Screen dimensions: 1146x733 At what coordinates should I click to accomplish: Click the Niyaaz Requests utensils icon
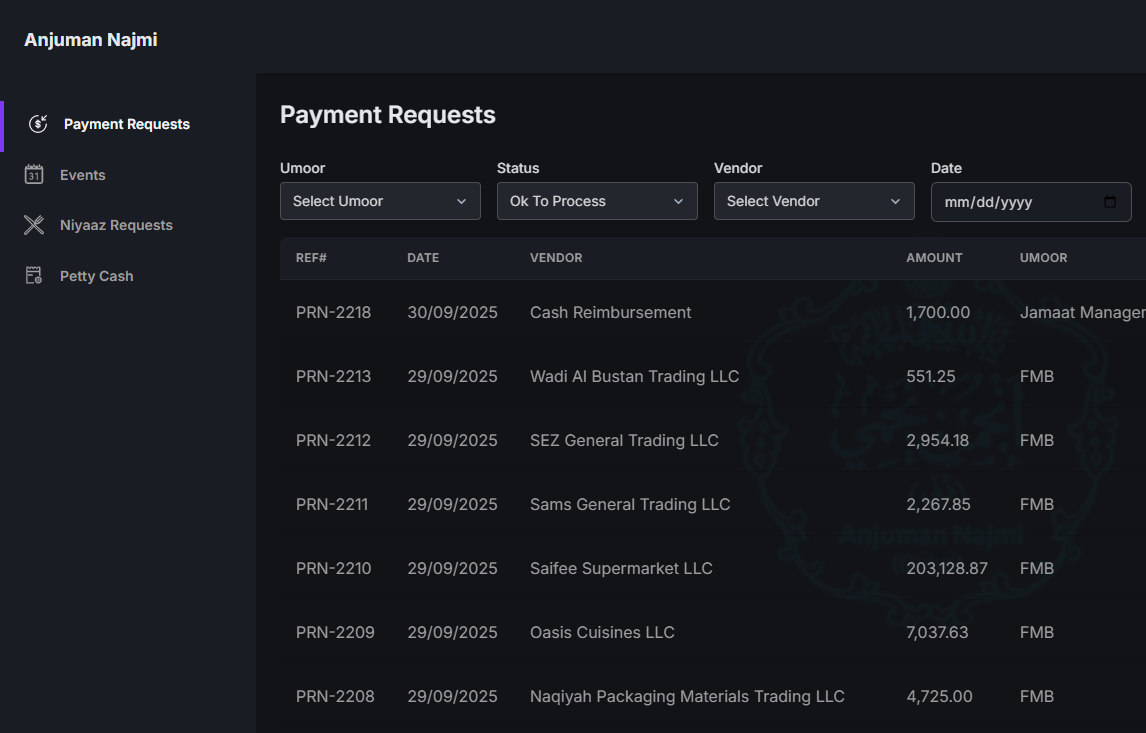33,224
